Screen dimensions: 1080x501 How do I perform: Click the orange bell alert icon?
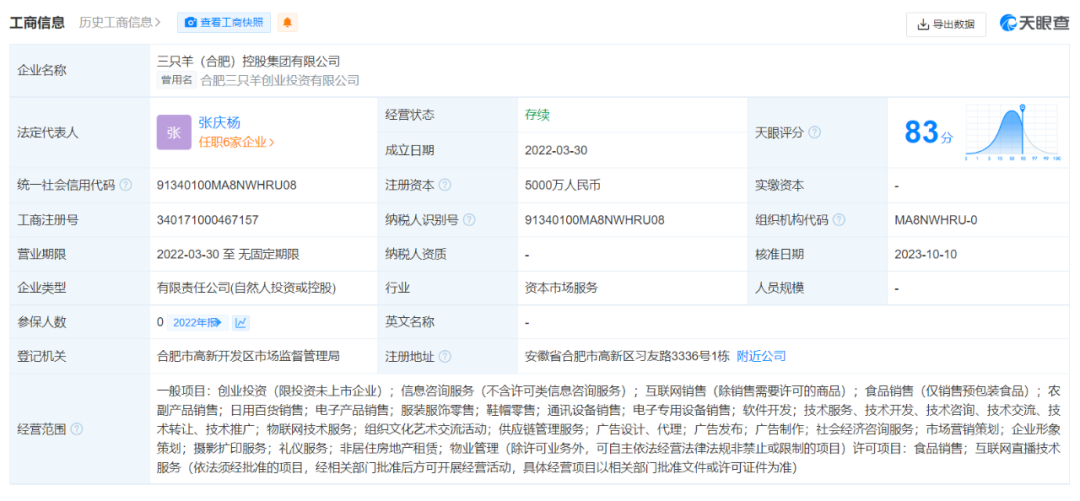[x=288, y=22]
